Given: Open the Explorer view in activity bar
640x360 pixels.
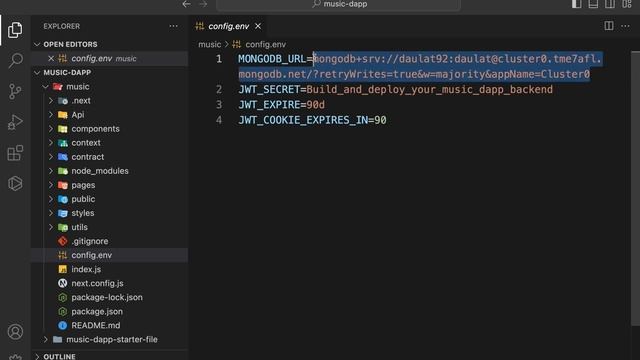Looking at the screenshot, I should point(15,30).
